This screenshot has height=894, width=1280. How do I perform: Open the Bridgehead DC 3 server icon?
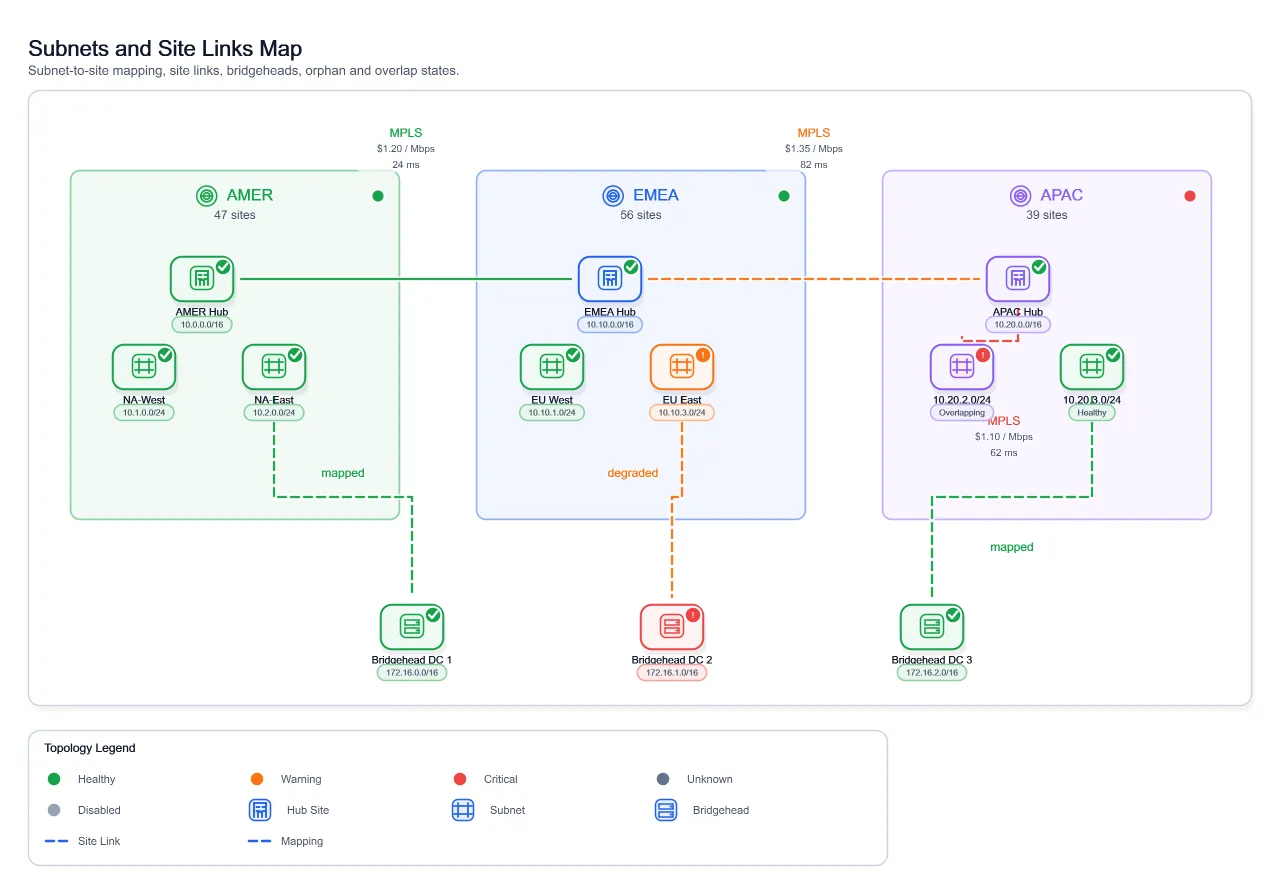click(932, 627)
